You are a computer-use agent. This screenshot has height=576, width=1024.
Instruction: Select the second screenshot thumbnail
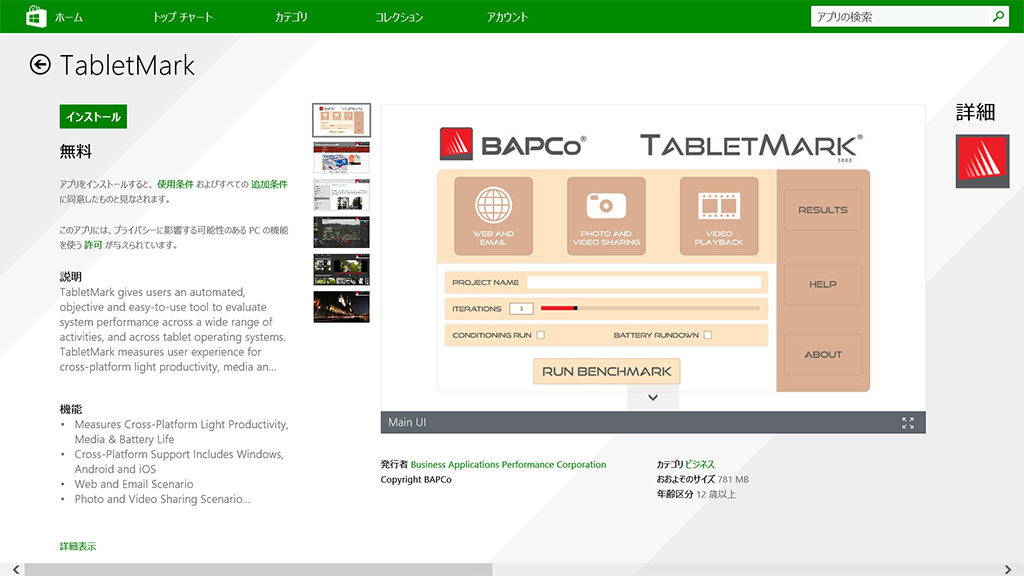pyautogui.click(x=342, y=157)
